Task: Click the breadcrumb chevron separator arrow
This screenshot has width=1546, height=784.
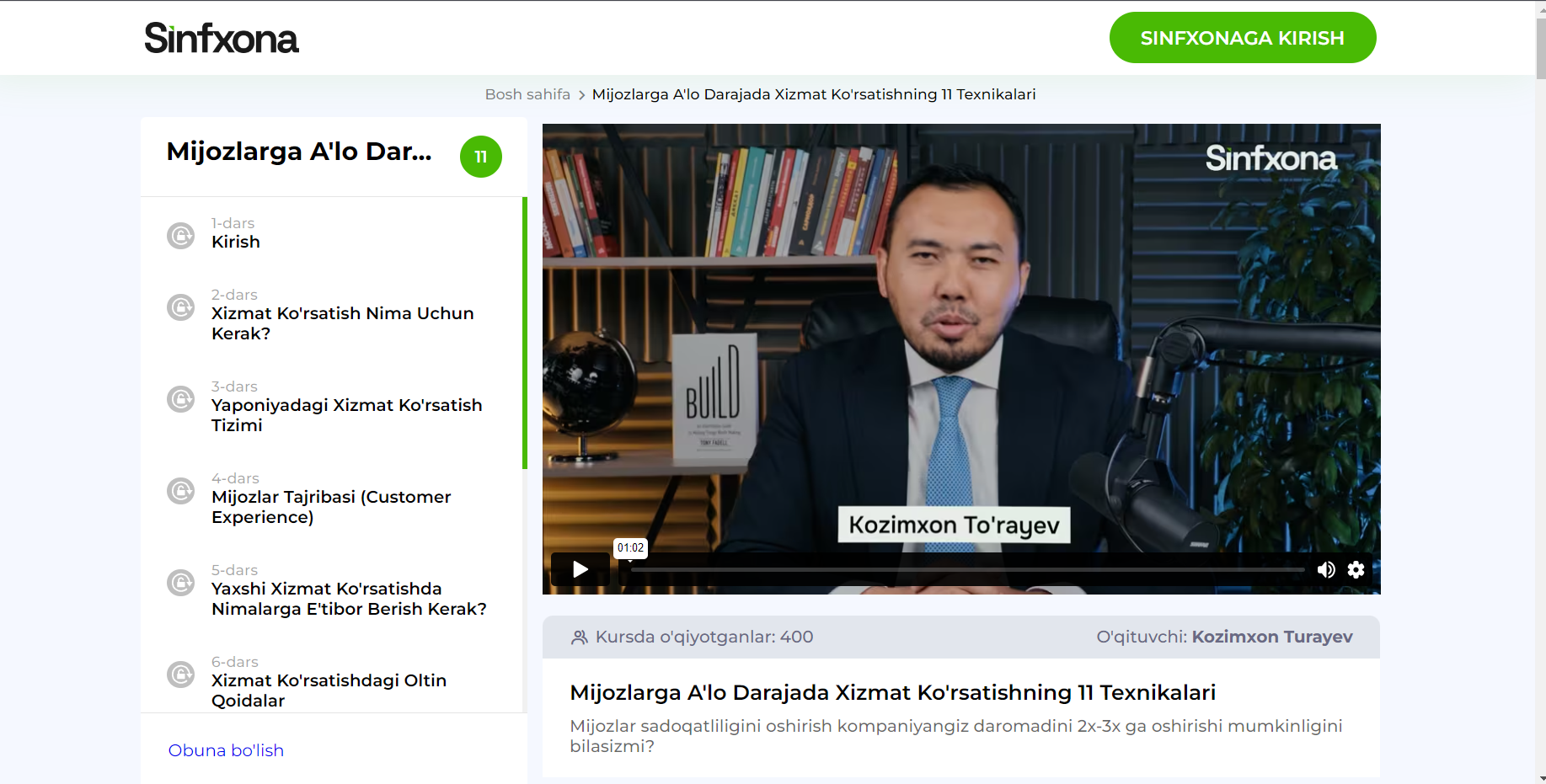Action: (x=581, y=95)
